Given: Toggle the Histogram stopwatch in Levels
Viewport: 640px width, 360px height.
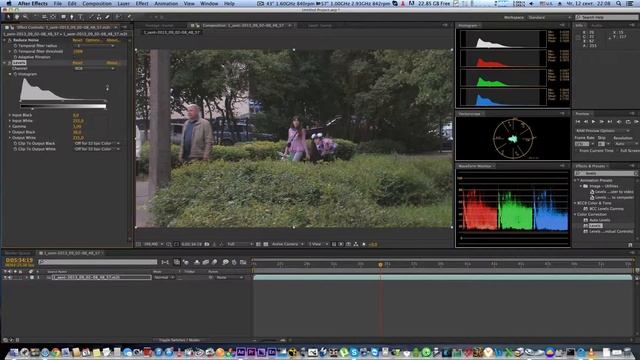Looking at the screenshot, I should click(16, 74).
